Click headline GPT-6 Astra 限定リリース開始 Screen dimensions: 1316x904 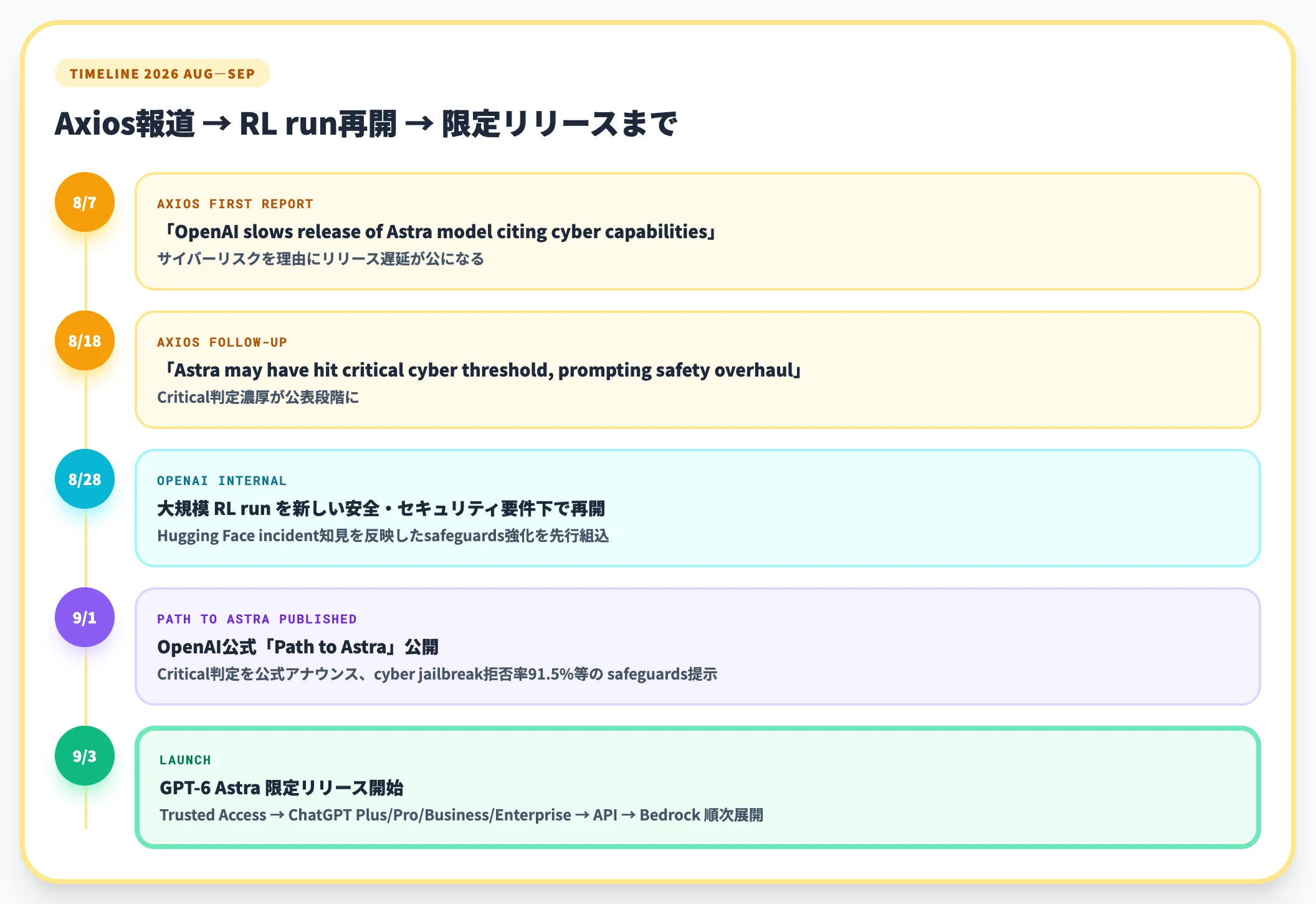click(282, 788)
